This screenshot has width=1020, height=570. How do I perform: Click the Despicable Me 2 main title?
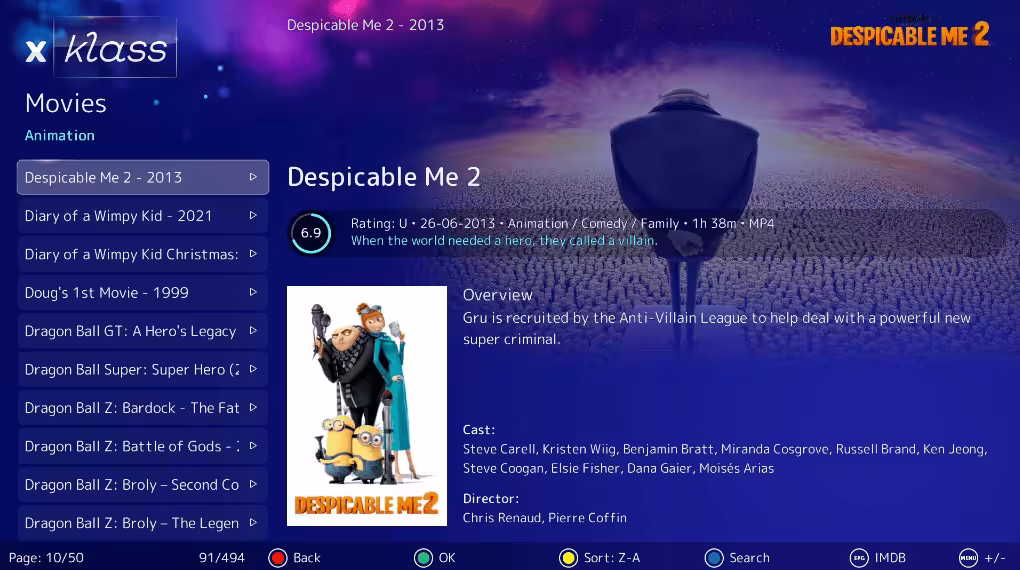click(x=384, y=177)
